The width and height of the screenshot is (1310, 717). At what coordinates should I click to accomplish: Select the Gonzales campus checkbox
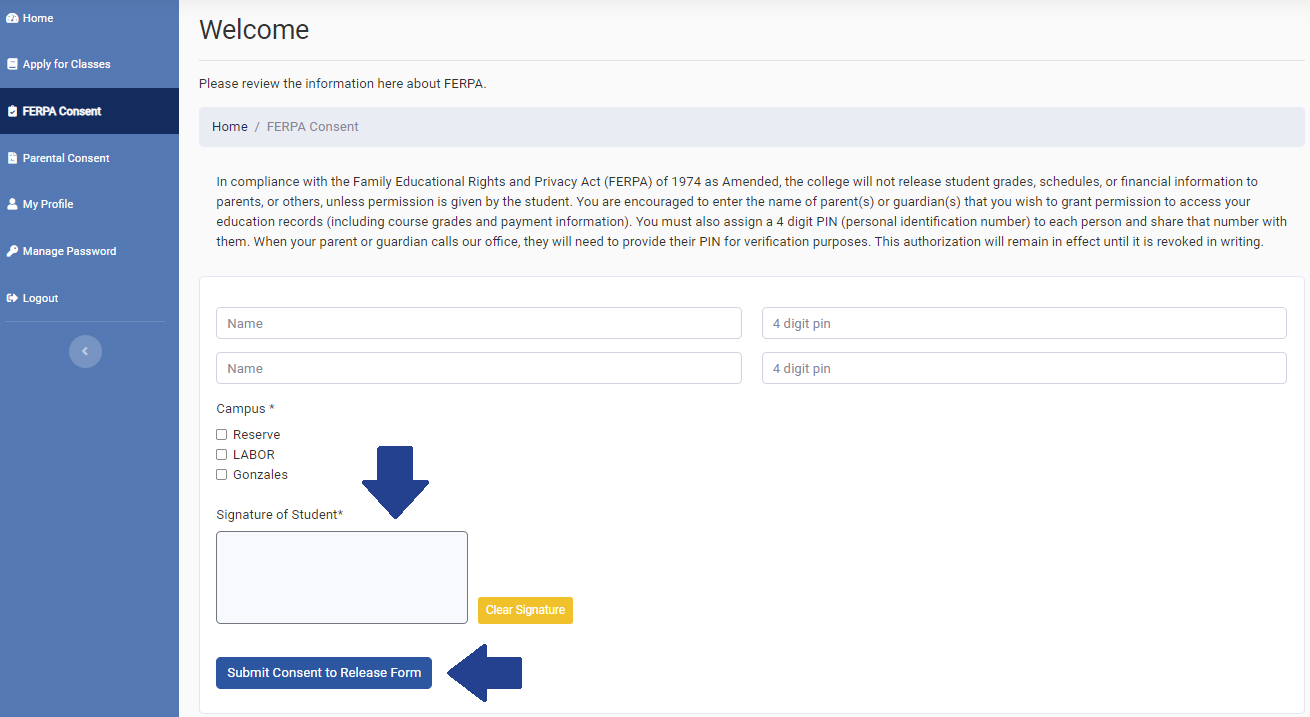pyautogui.click(x=222, y=475)
